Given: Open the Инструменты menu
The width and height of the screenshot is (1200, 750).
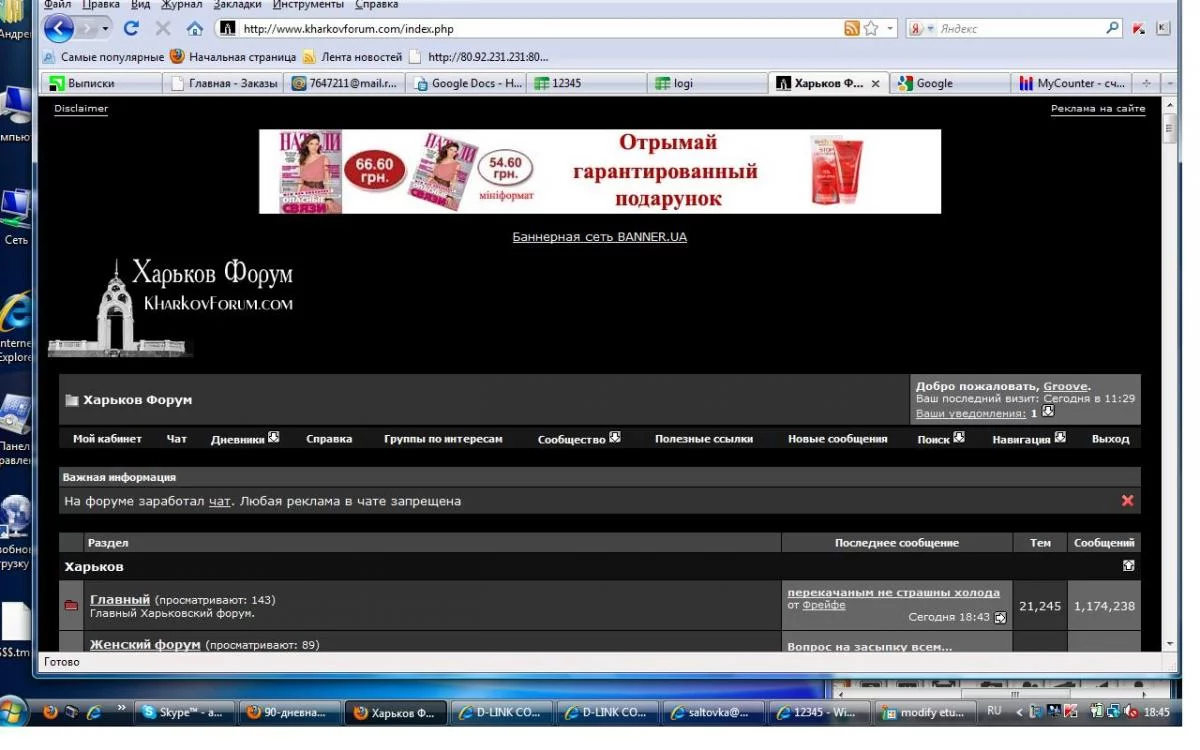Looking at the screenshot, I should pyautogui.click(x=308, y=5).
